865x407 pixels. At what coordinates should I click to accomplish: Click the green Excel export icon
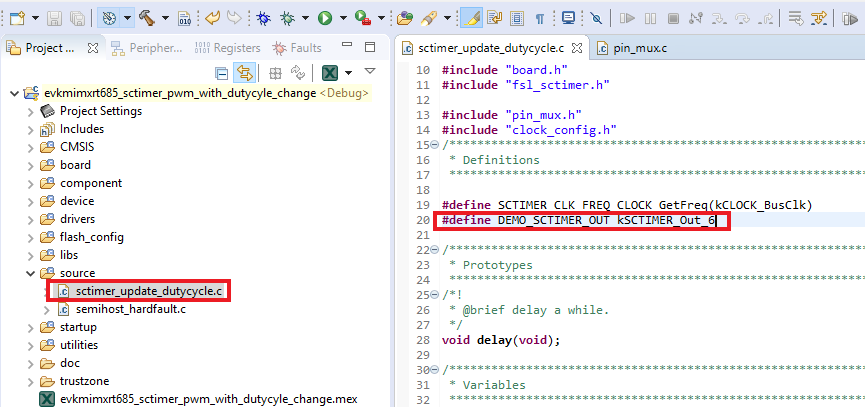coord(328,73)
